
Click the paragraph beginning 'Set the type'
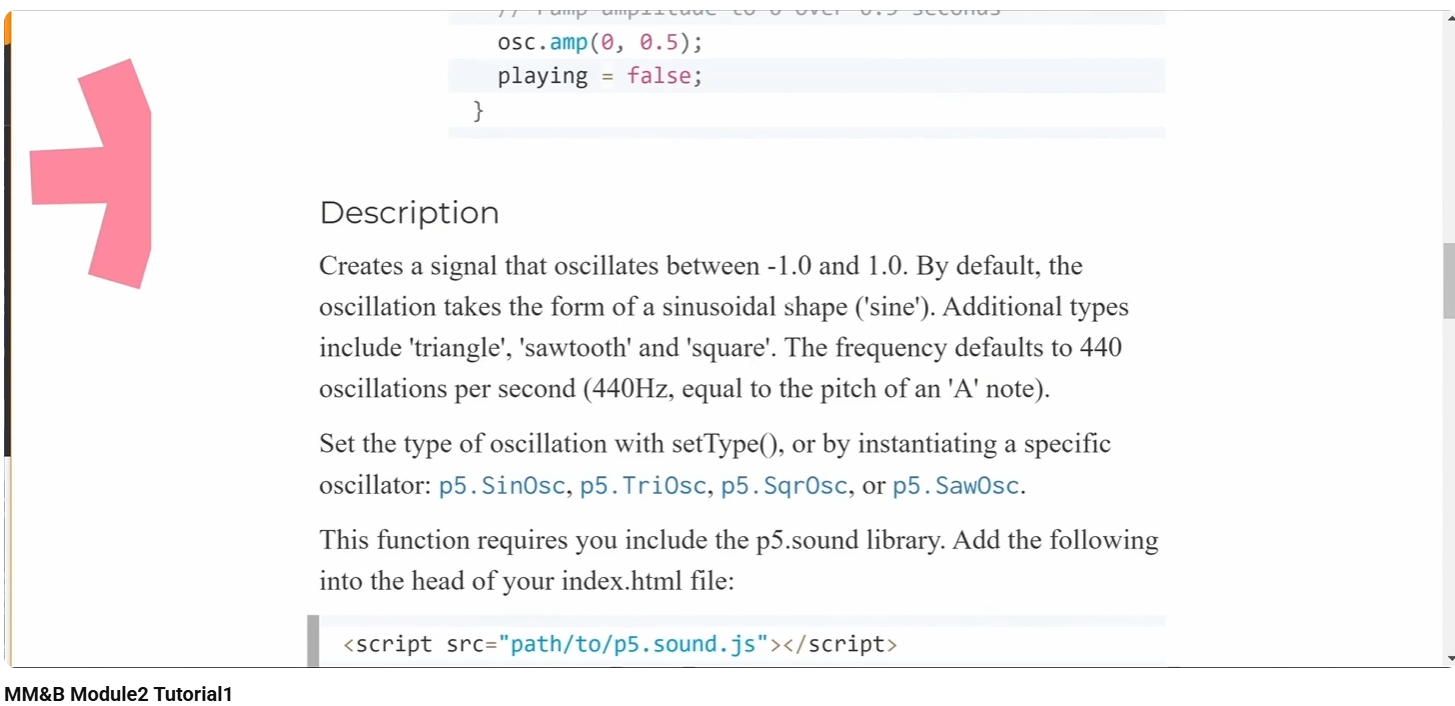pyautogui.click(x=715, y=465)
